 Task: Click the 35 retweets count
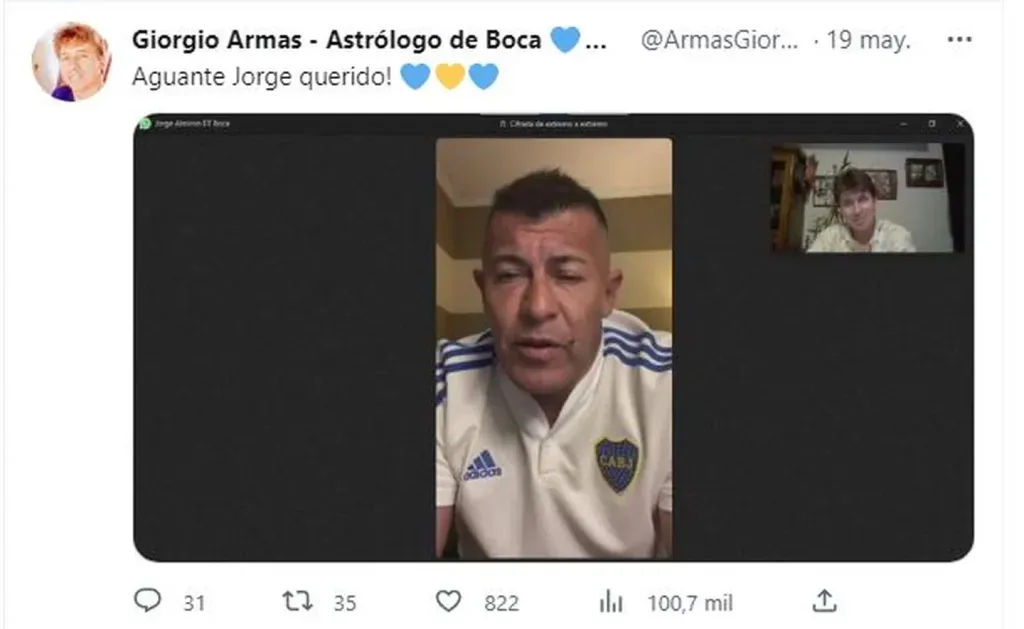coord(345,603)
